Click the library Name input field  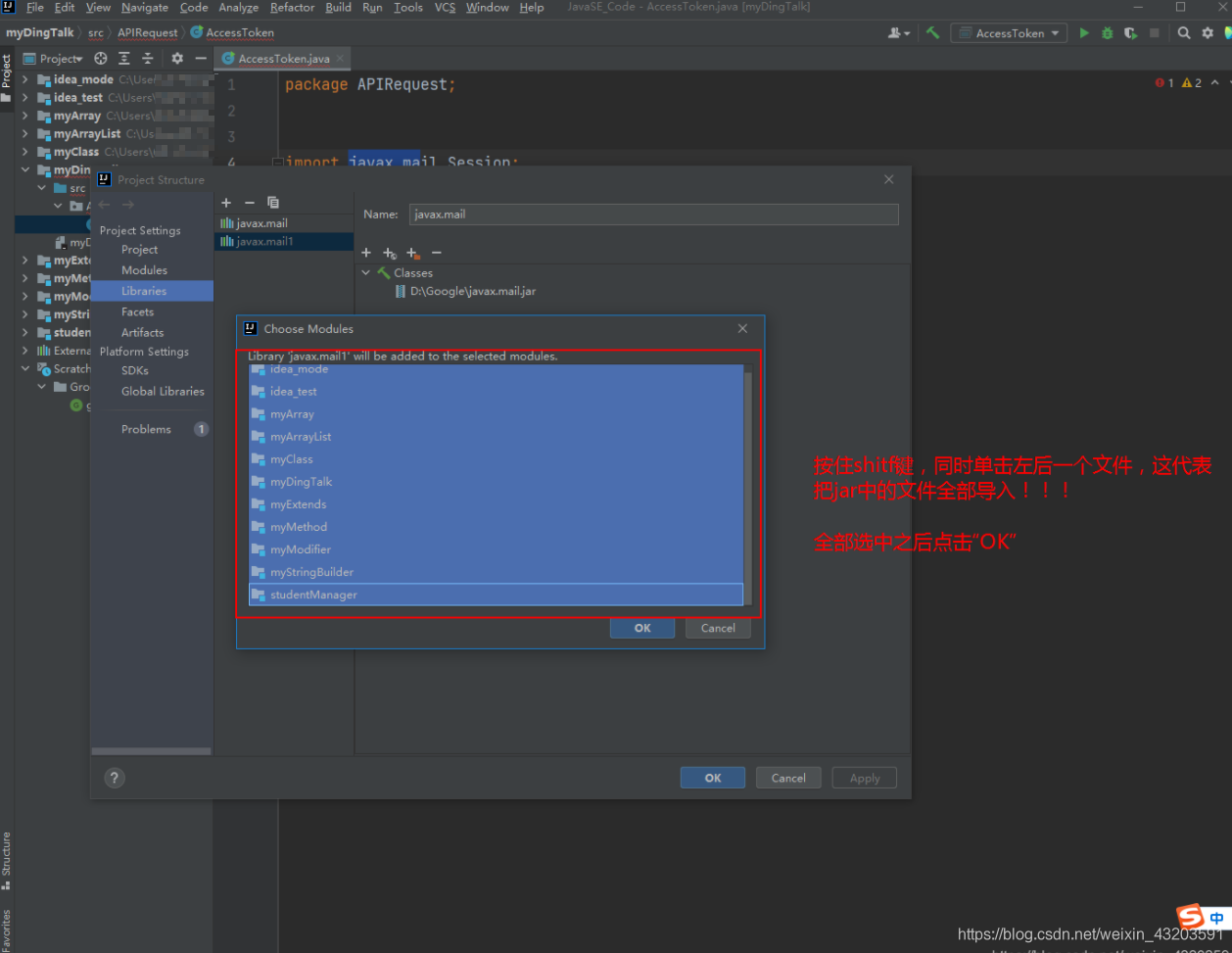pyautogui.click(x=653, y=214)
